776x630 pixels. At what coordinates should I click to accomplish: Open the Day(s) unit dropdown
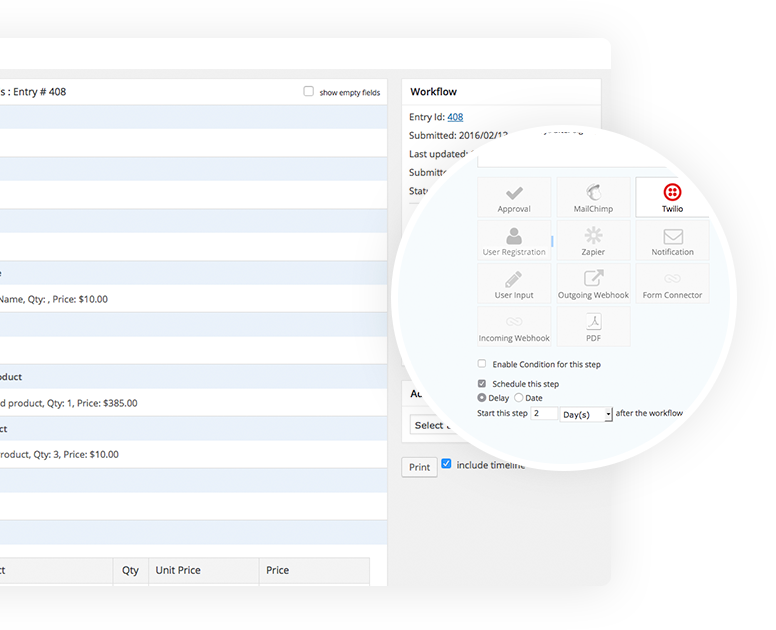point(586,414)
